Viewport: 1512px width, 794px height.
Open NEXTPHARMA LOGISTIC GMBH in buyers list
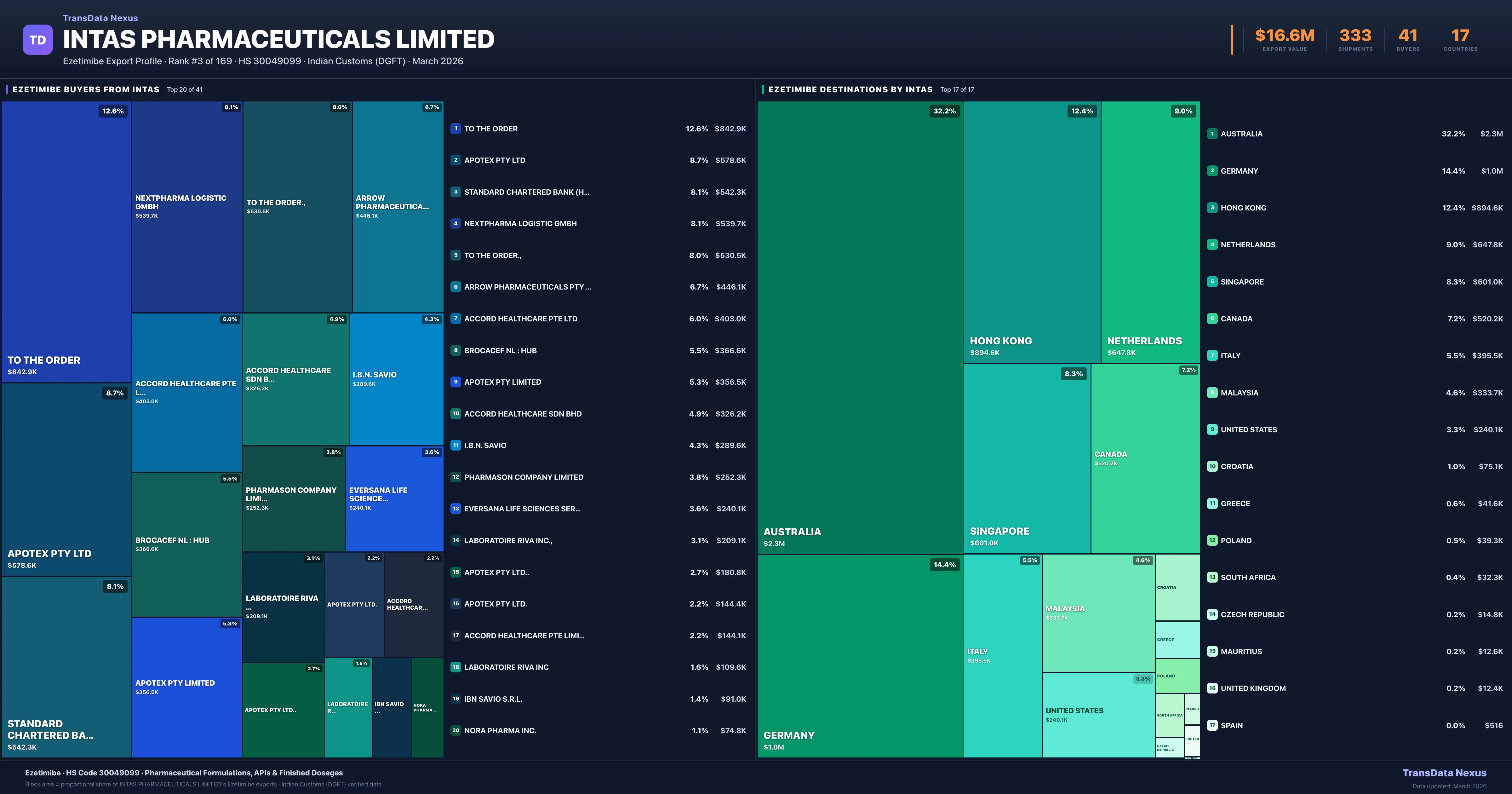point(520,224)
